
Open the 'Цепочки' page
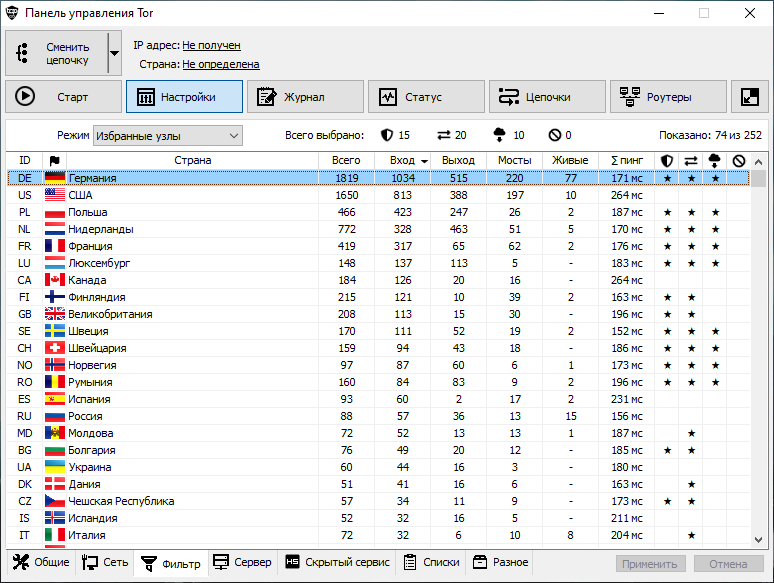point(547,97)
